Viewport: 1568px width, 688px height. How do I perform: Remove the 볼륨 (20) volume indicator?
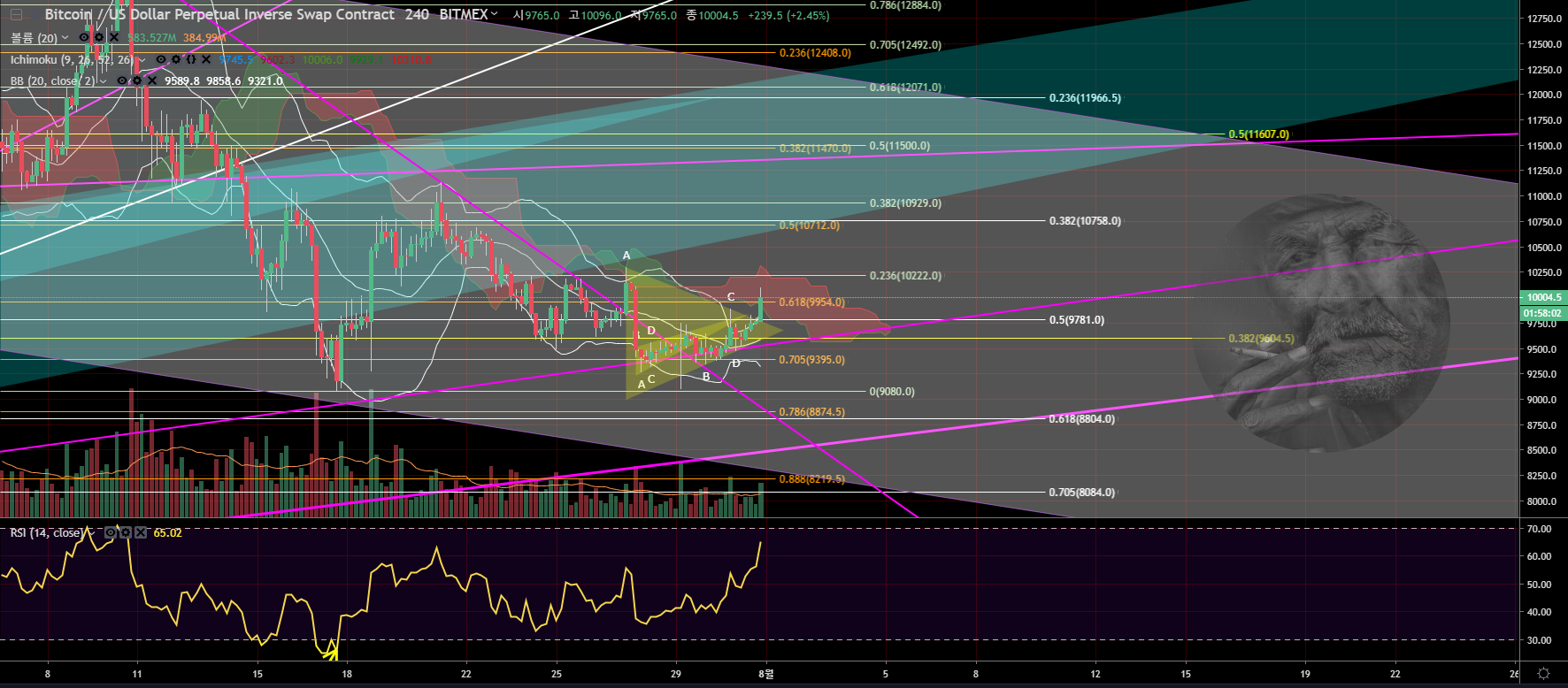113,38
